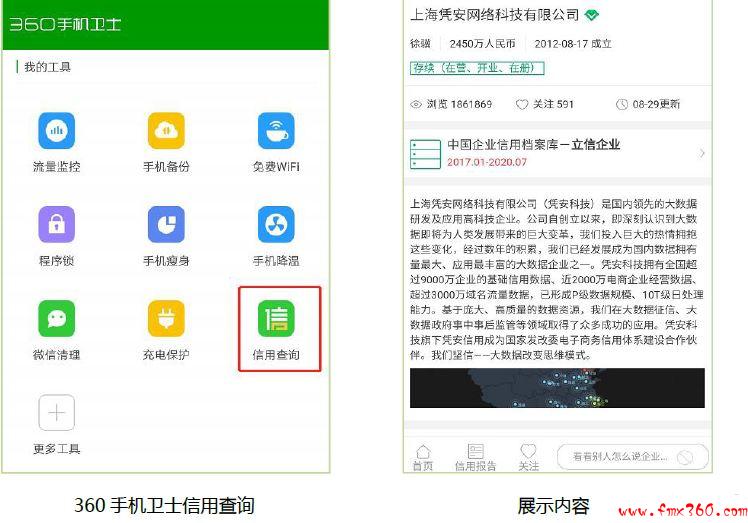The image size is (748, 523).
Task: Open the 信用报告 credit report tab
Action: pyautogui.click(x=475, y=458)
